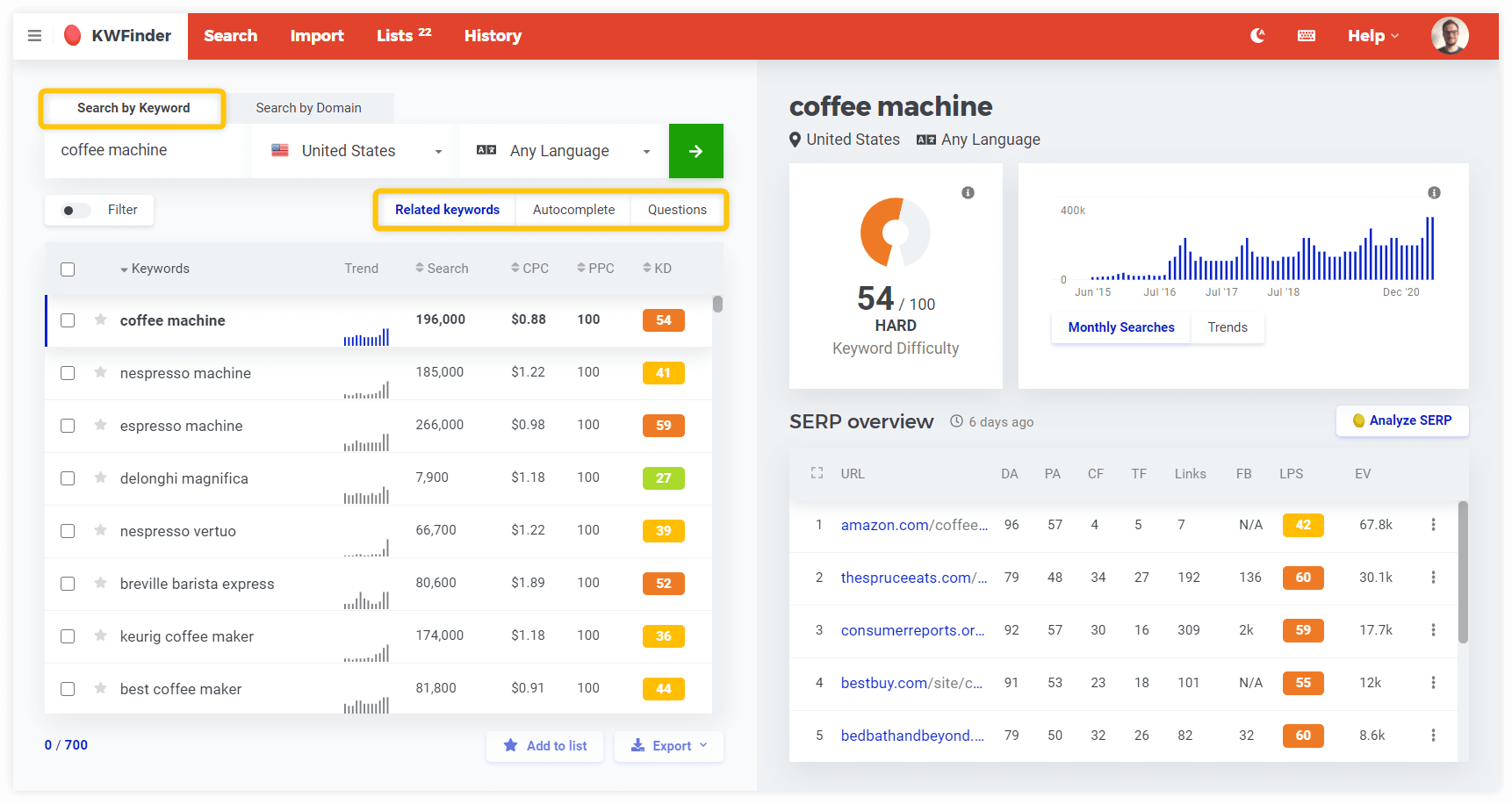Open user profile avatar
This screenshot has width=1512, height=804.
coord(1450,36)
